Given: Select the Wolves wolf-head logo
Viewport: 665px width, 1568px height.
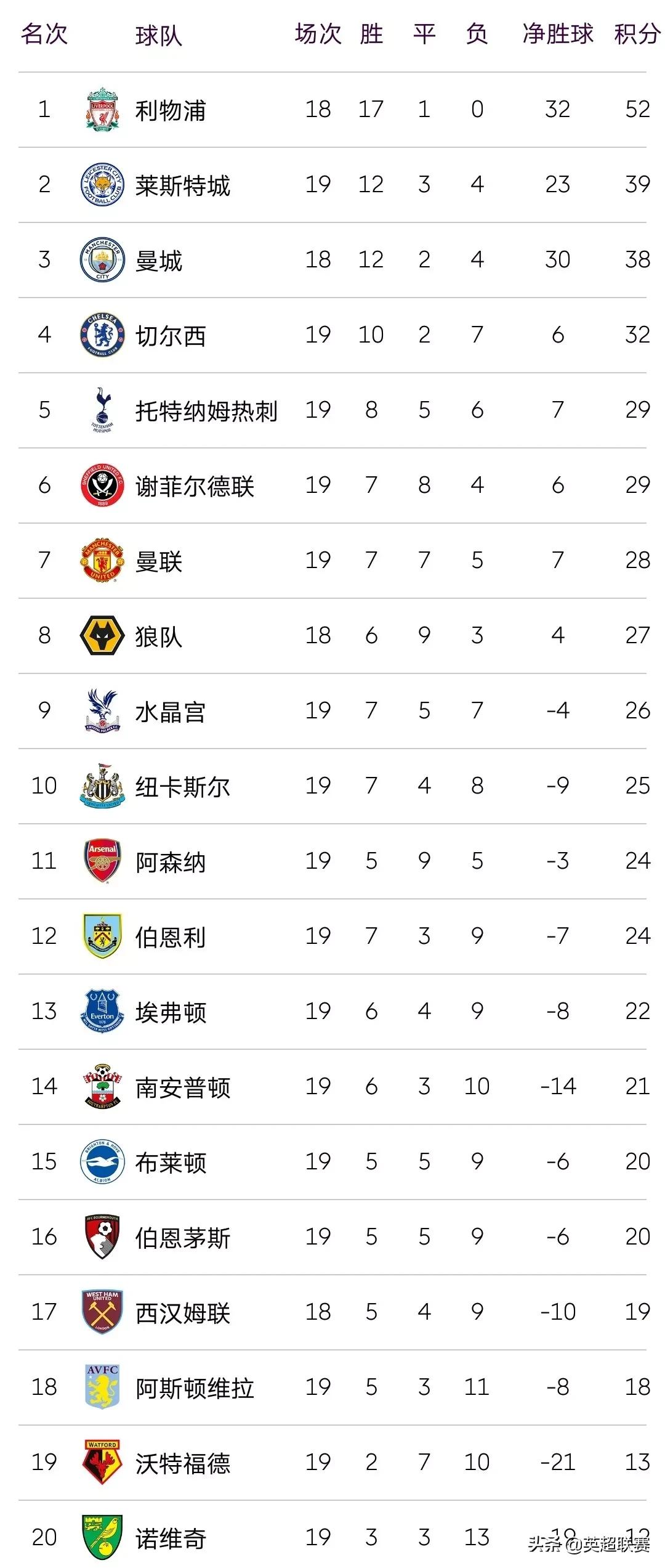Looking at the screenshot, I should point(102,636).
